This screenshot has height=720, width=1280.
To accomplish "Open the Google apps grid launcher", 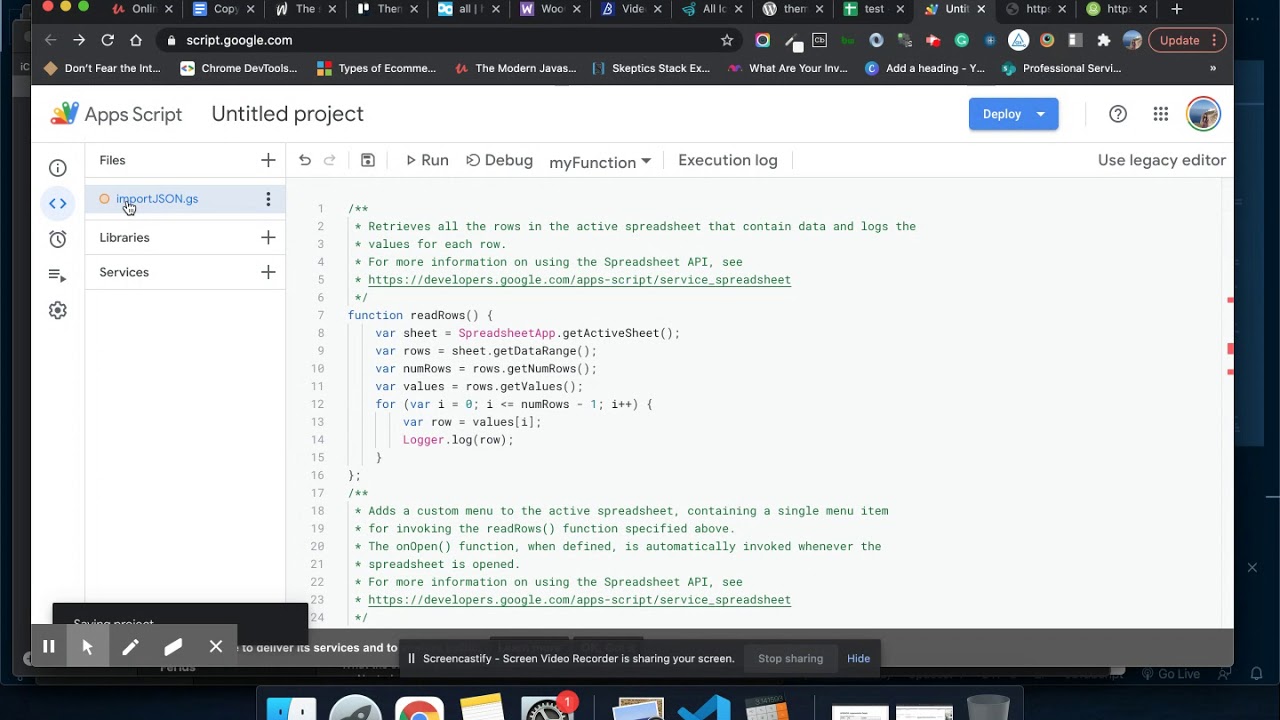I will (1160, 114).
